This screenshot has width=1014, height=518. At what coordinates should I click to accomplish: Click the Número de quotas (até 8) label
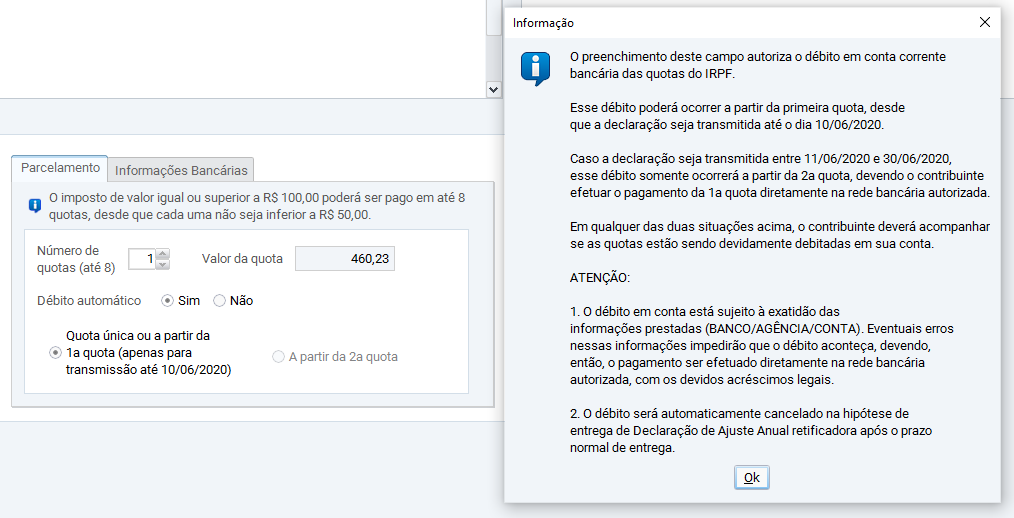[76, 259]
